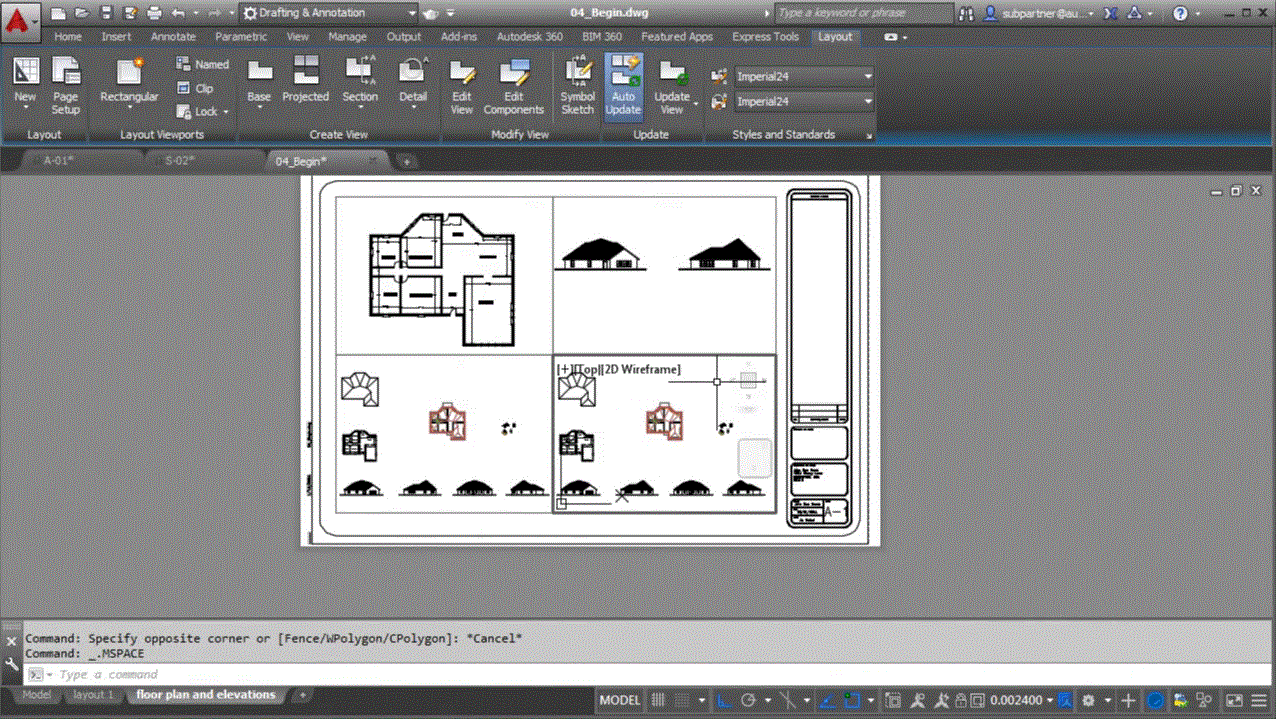The image size is (1276, 719).
Task: Click the ViewCube in the active viewport
Action: pos(748,381)
